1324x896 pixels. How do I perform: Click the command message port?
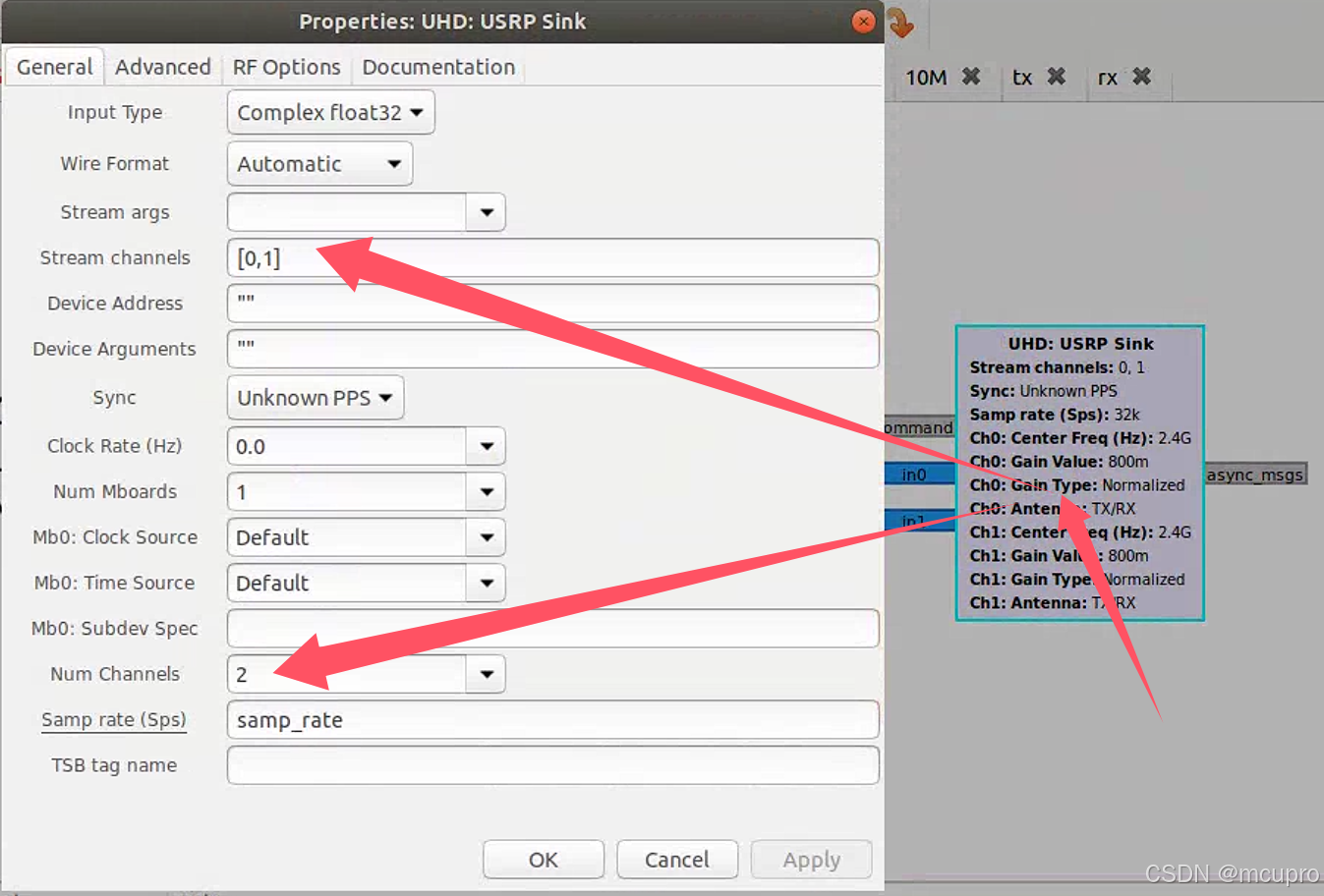tap(918, 427)
